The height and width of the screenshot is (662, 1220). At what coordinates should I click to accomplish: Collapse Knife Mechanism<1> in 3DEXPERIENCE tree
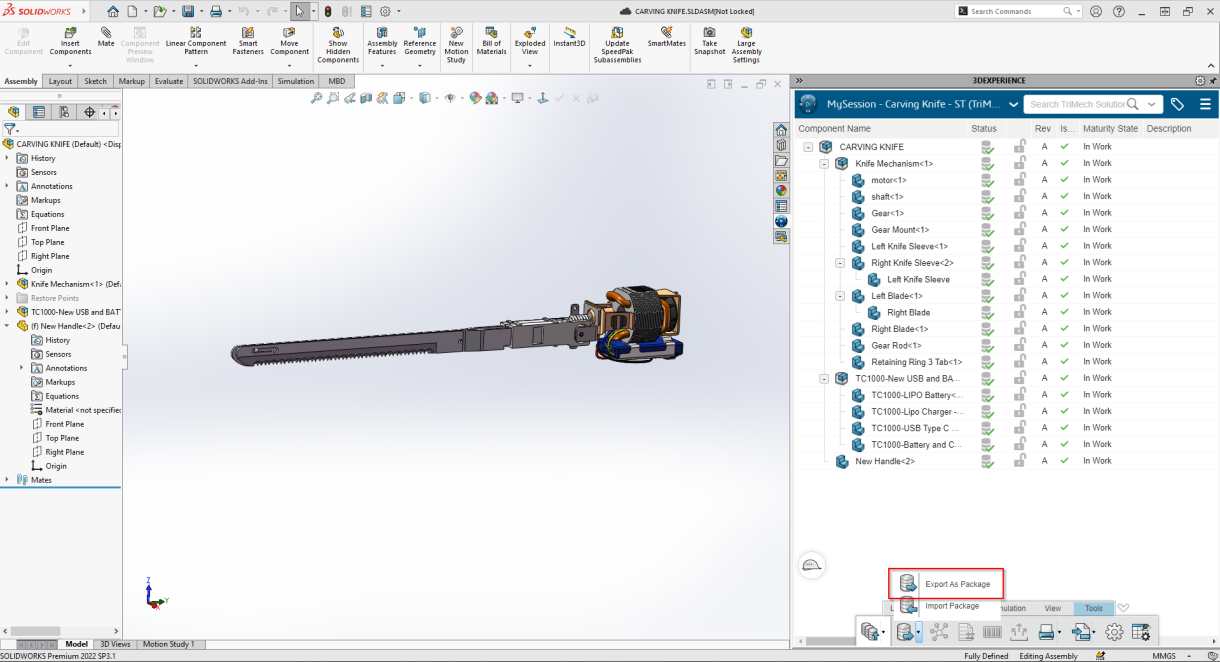(x=824, y=163)
